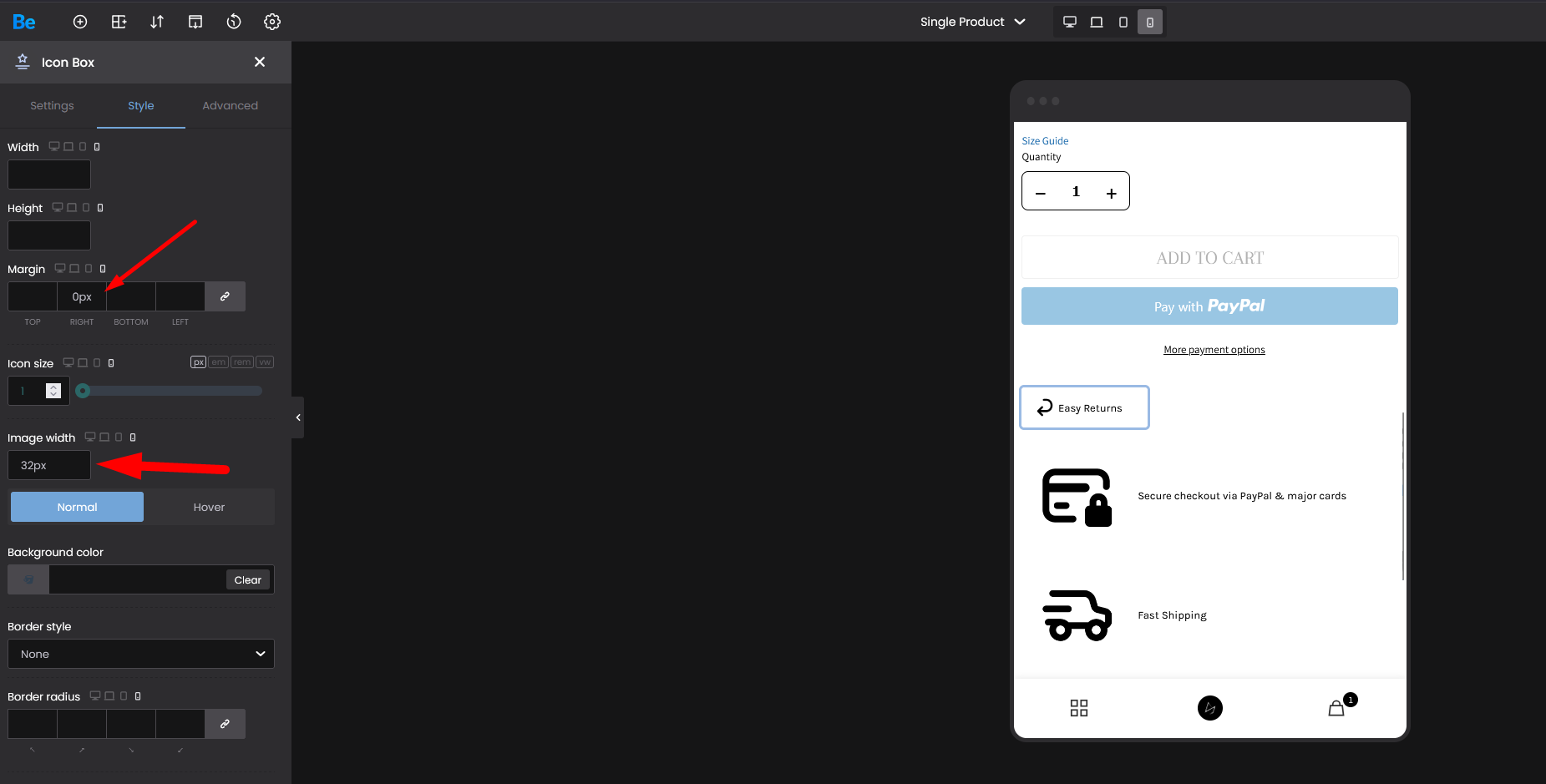Click the Easy Returns icon box
The image size is (1546, 784).
coord(1084,407)
